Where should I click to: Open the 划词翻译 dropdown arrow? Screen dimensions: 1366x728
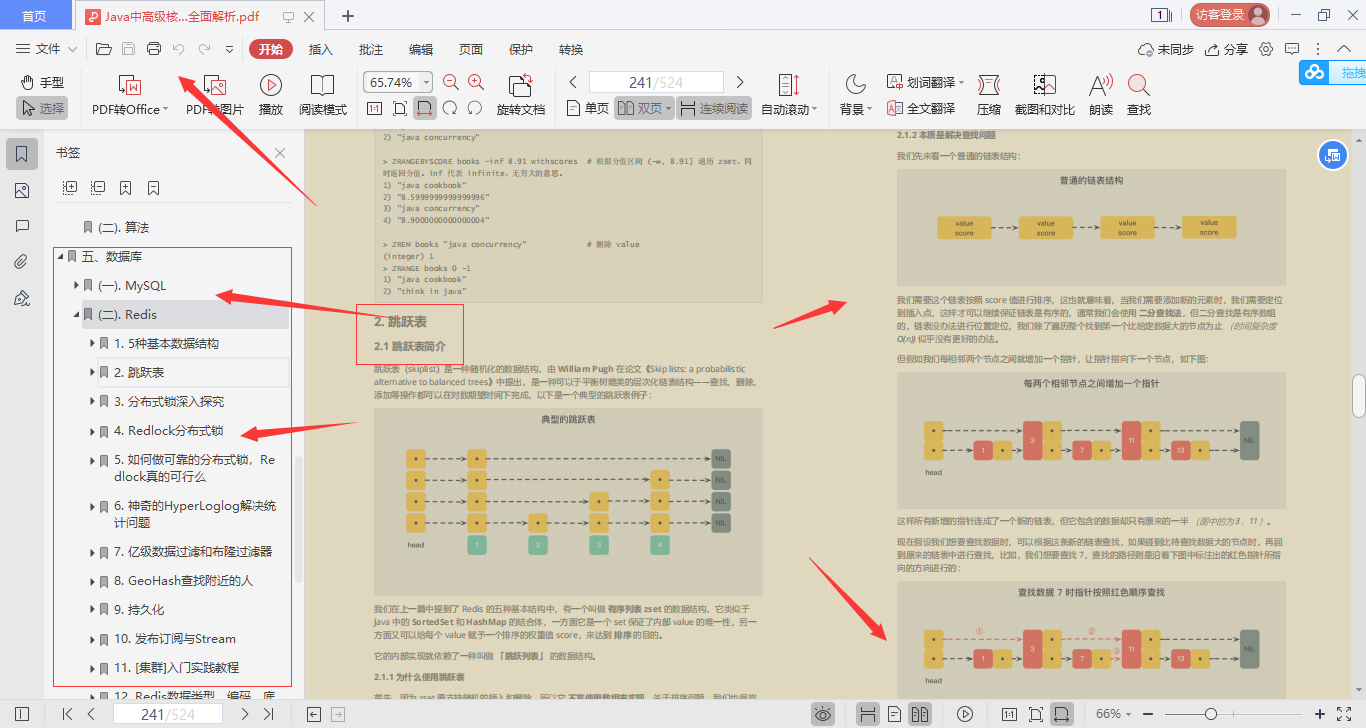coord(963,82)
